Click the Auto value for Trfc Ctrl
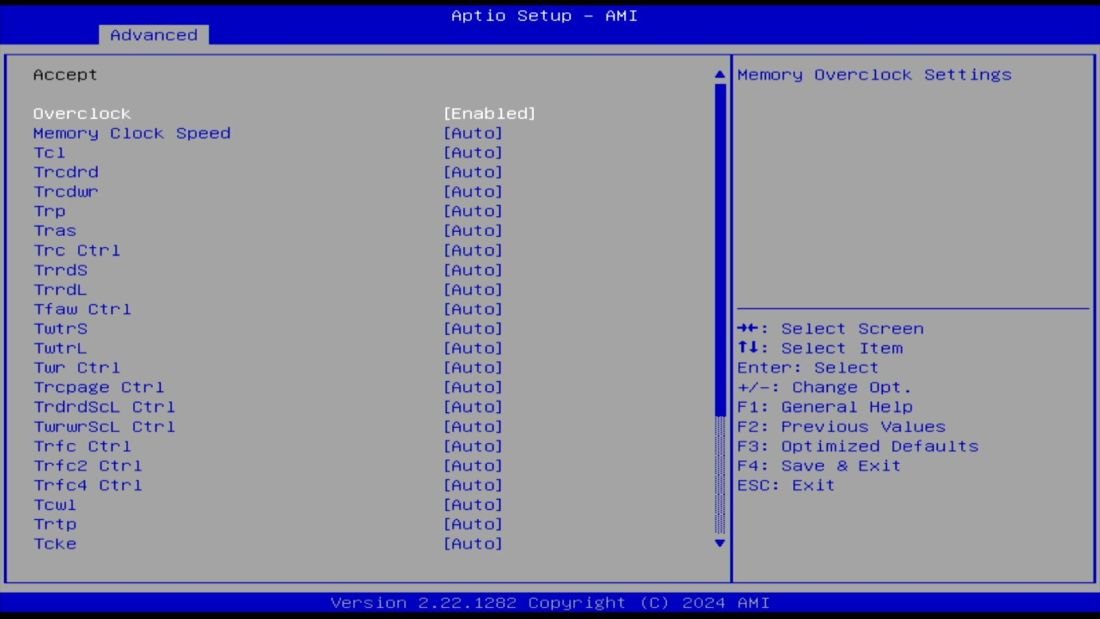Screen dimensions: 1100x619 (473, 446)
